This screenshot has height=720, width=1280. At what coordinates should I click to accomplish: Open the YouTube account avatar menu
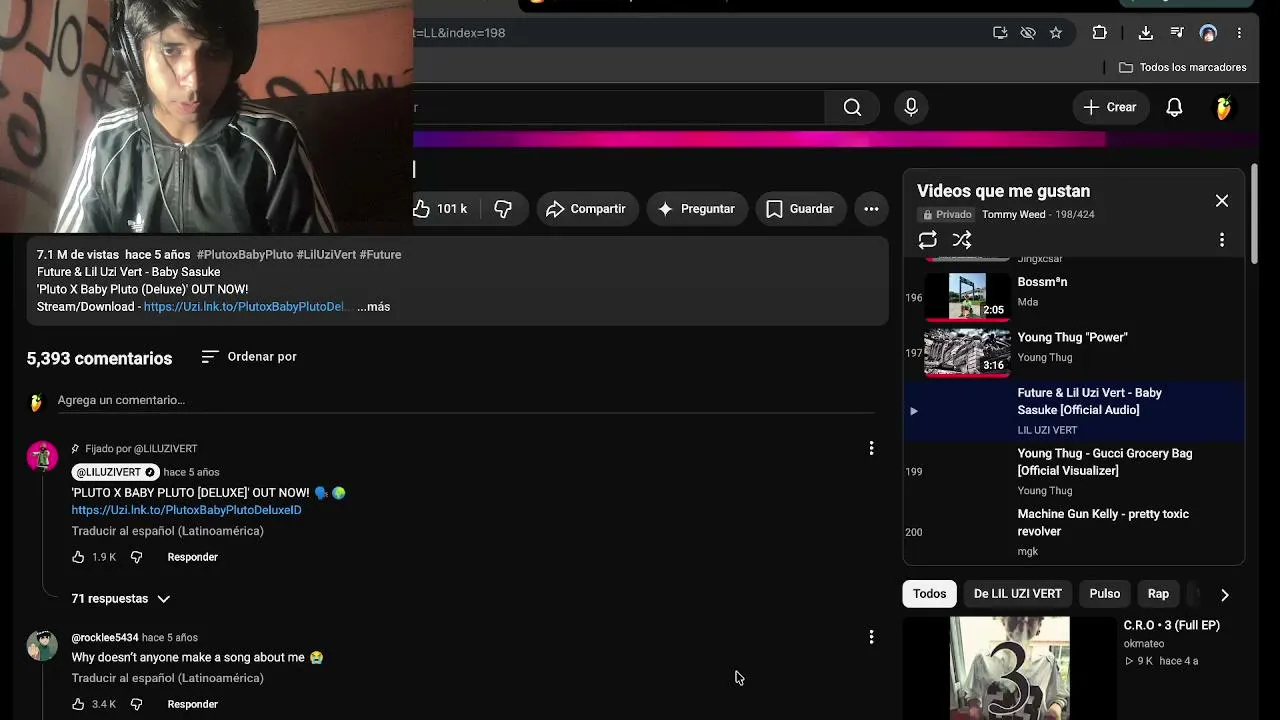pos(1223,107)
